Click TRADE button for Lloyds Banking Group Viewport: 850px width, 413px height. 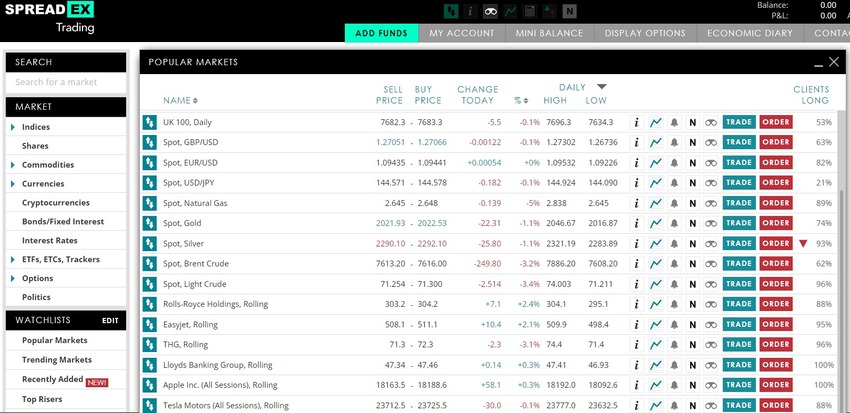pos(739,364)
